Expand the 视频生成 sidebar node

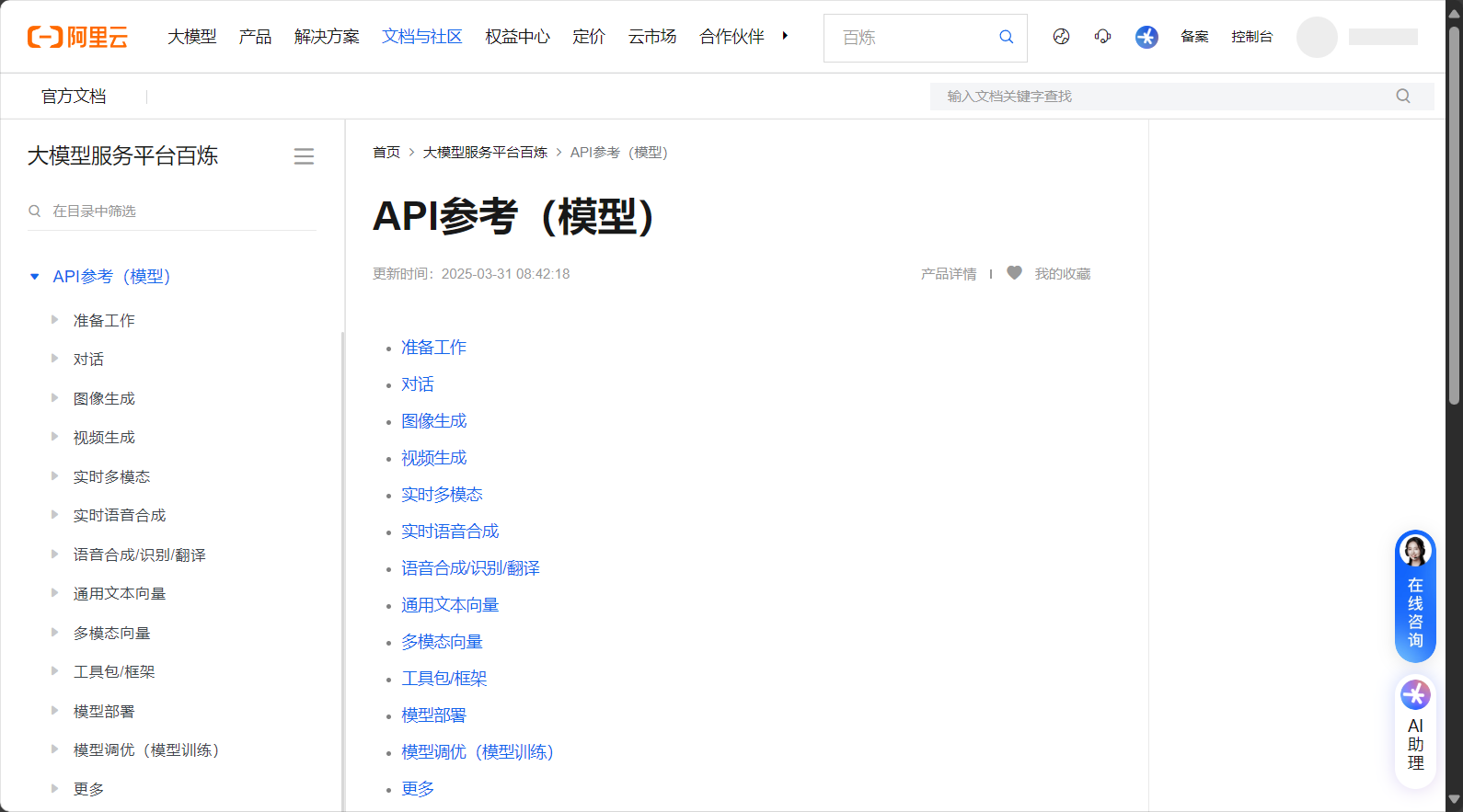54,437
